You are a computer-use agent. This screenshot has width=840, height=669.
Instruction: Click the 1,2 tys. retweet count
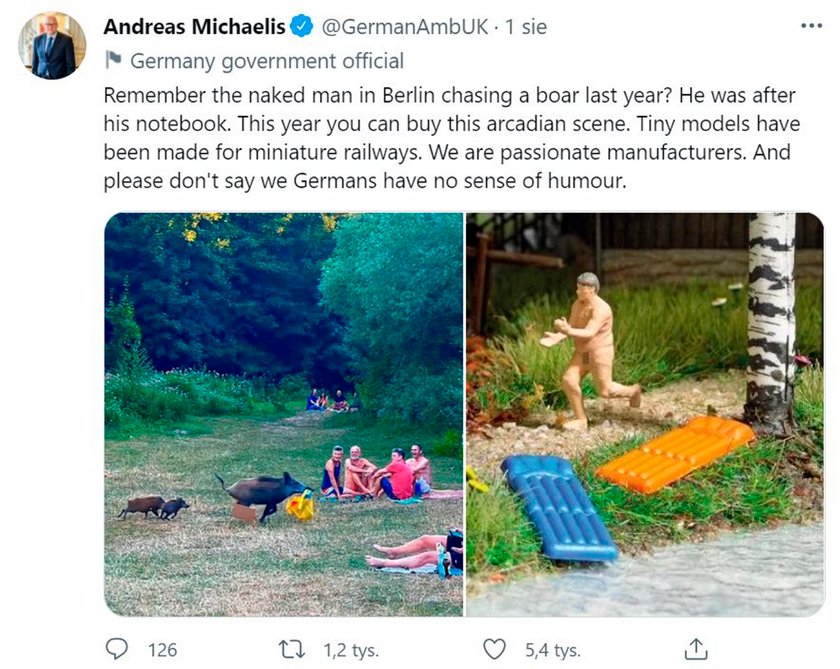[351, 650]
